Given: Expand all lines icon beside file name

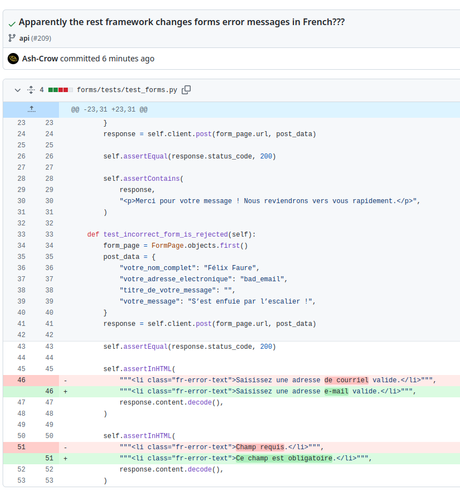Looking at the screenshot, I should point(31,90).
